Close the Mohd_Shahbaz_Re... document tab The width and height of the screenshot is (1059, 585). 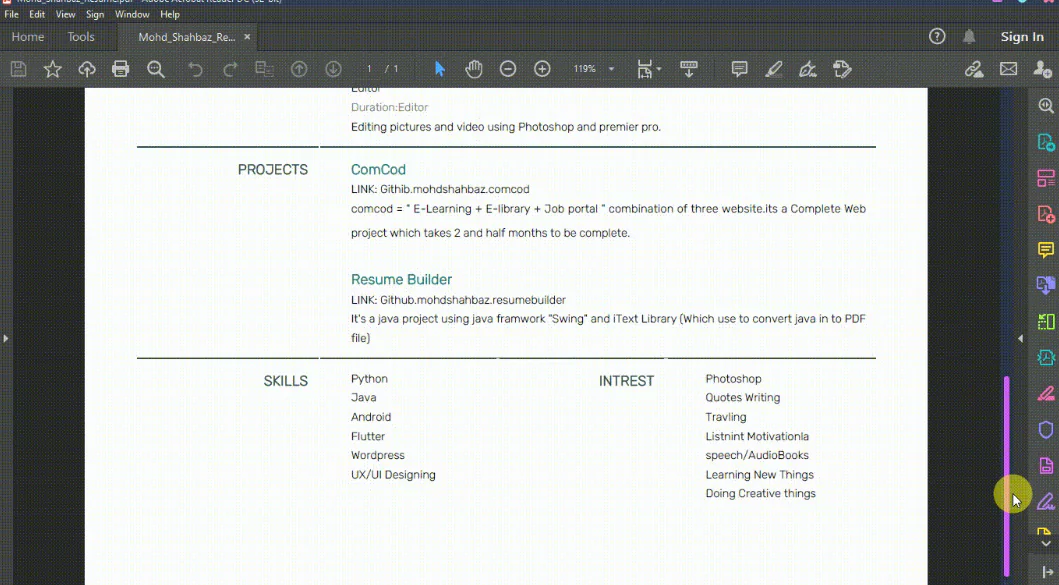click(247, 36)
